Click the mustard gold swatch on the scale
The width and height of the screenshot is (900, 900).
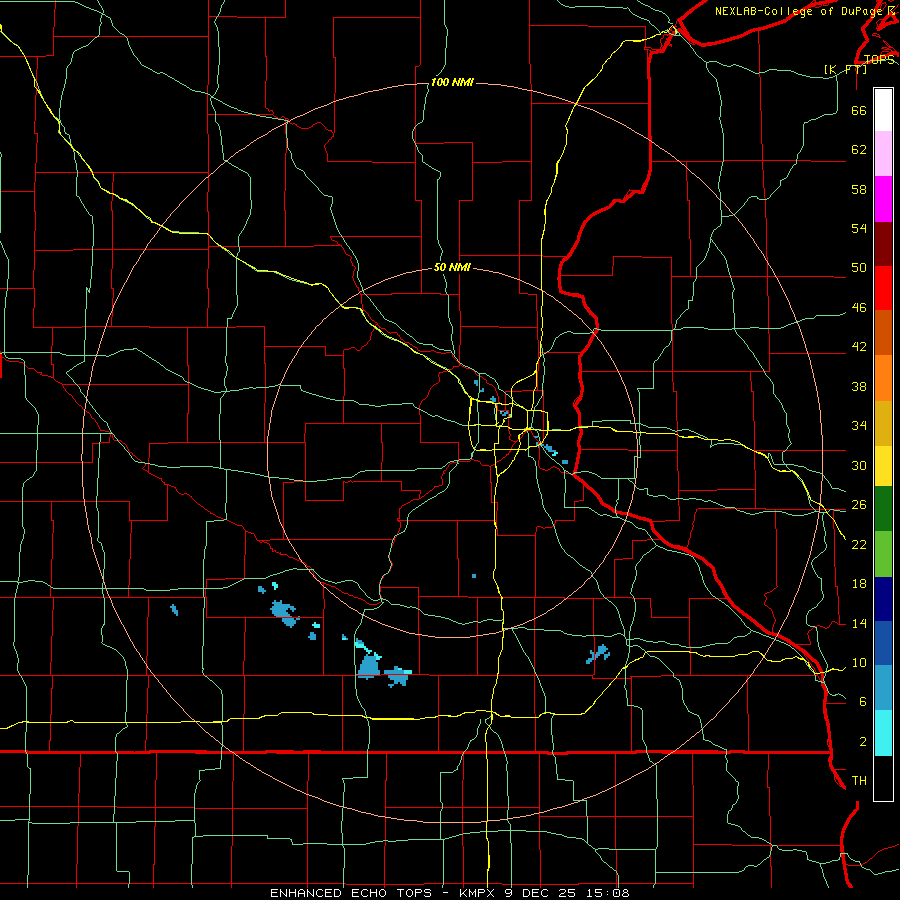click(883, 423)
